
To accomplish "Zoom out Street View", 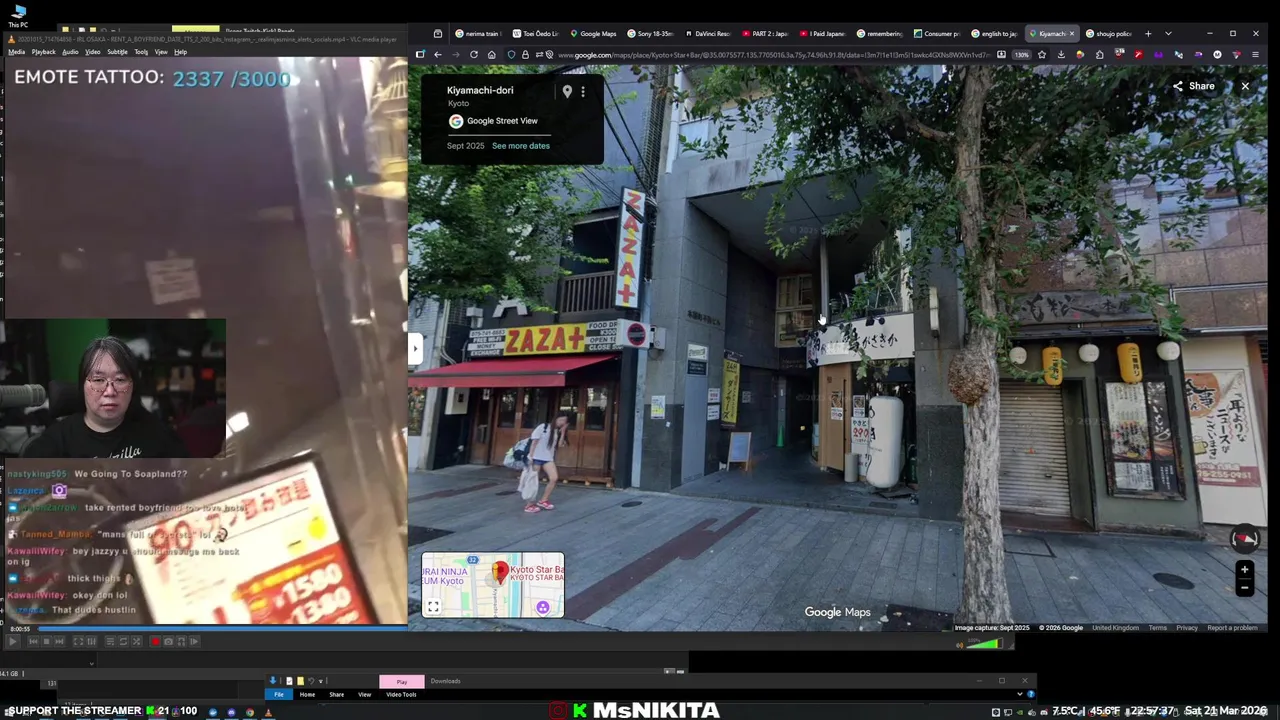I will click(x=1245, y=588).
